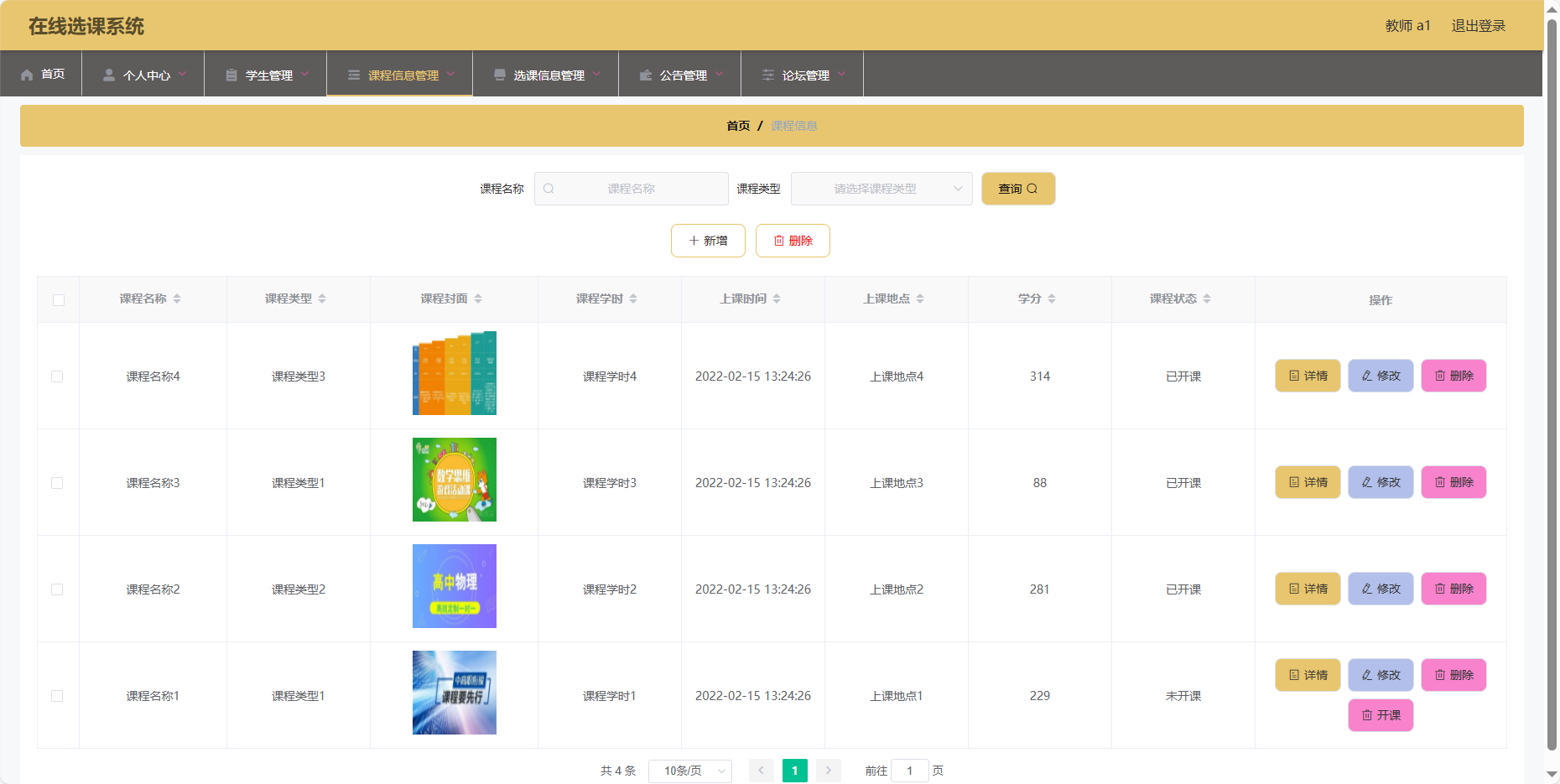Open the 高中物理 cover thumbnail
The height and width of the screenshot is (784, 1560).
455,586
